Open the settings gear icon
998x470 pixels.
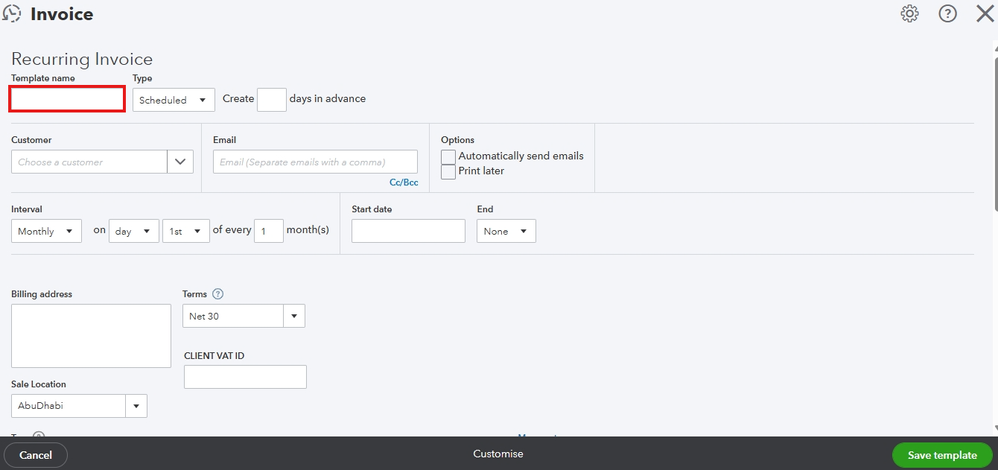(909, 14)
